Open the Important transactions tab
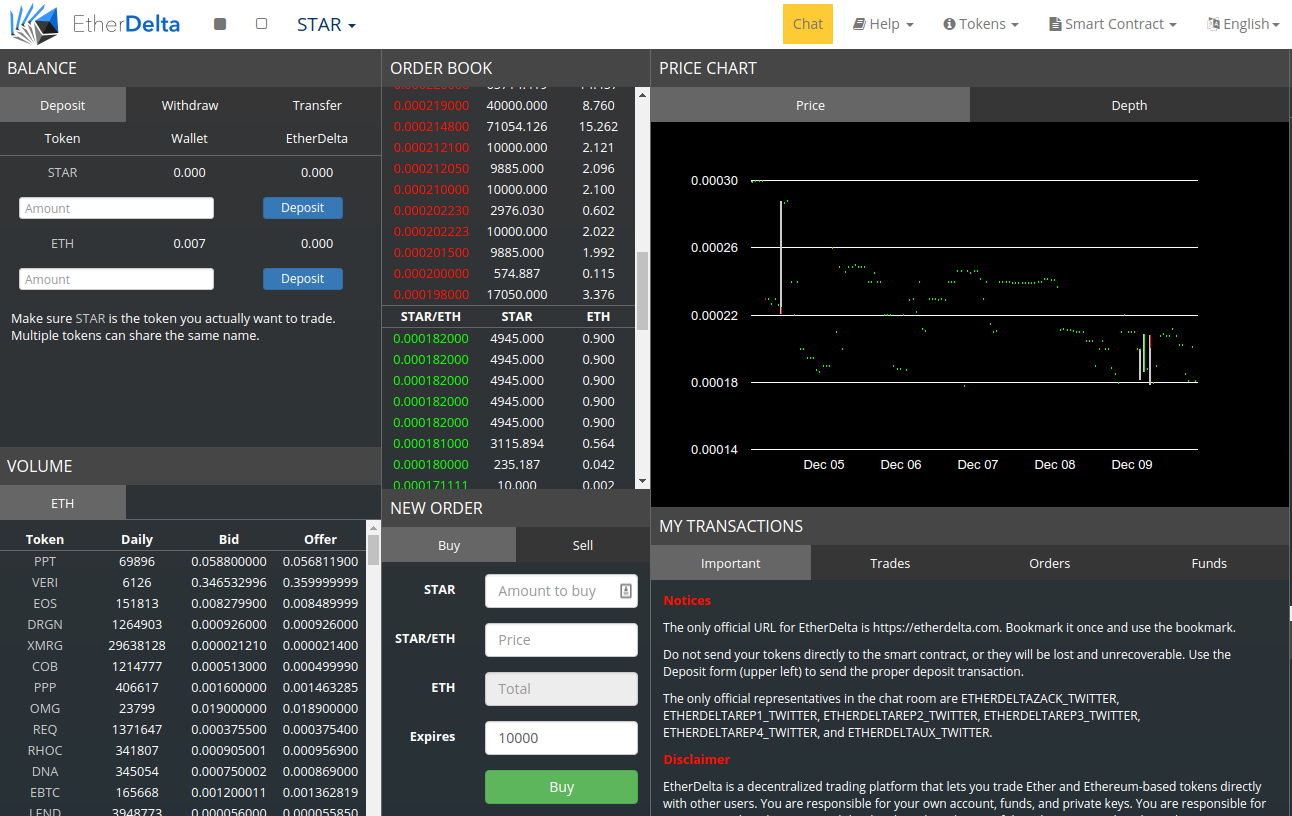The height and width of the screenshot is (816, 1292). tap(731, 563)
